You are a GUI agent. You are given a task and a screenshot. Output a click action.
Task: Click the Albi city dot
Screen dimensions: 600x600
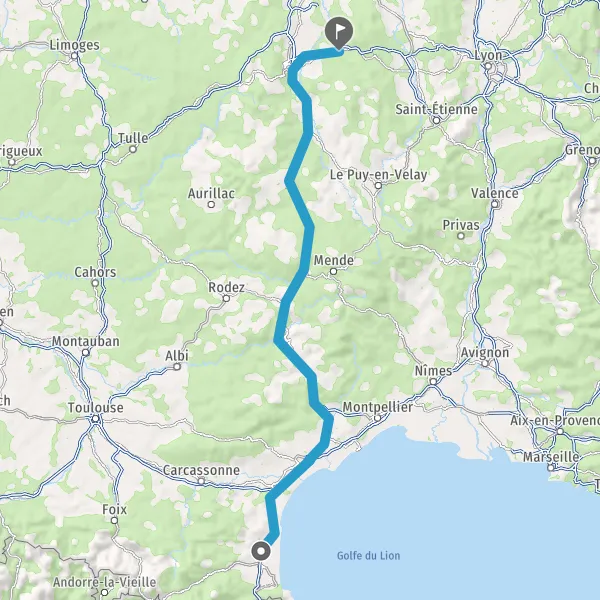click(x=177, y=367)
